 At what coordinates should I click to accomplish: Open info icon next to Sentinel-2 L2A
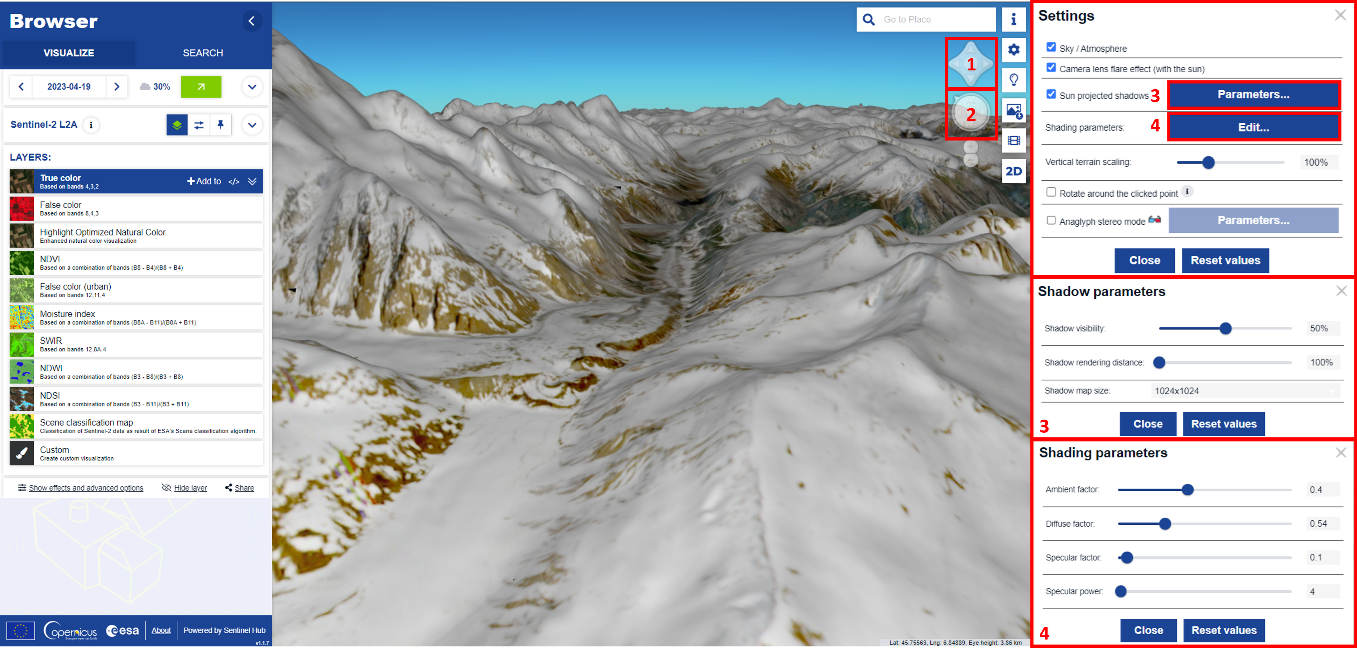point(91,125)
